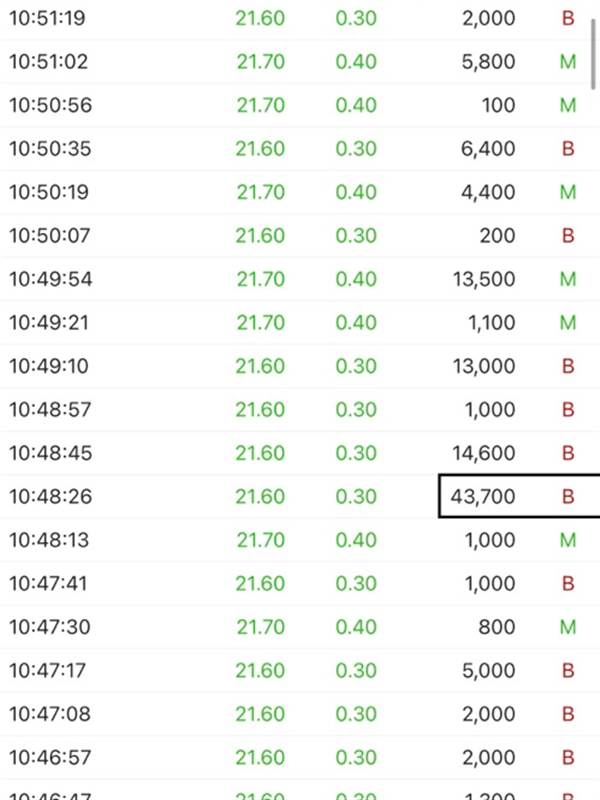Select the 800 volume trade at 10:47:30
The height and width of the screenshot is (800, 600).
tap(496, 627)
